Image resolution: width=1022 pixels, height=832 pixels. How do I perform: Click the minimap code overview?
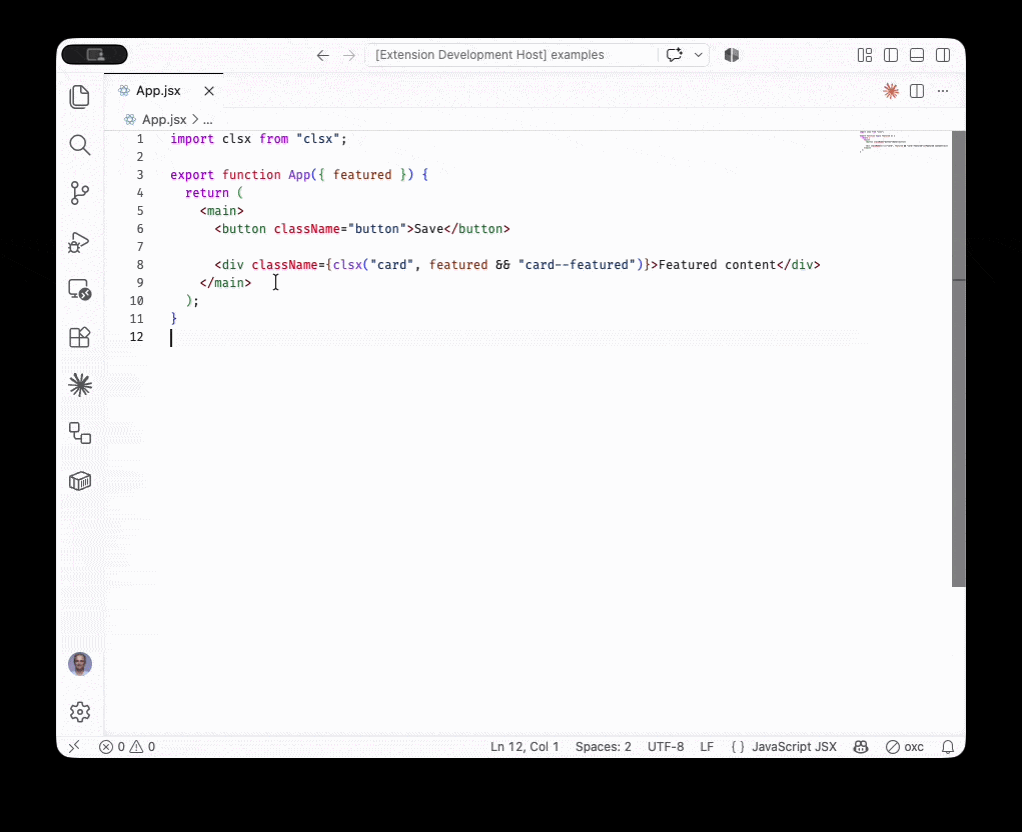click(903, 141)
